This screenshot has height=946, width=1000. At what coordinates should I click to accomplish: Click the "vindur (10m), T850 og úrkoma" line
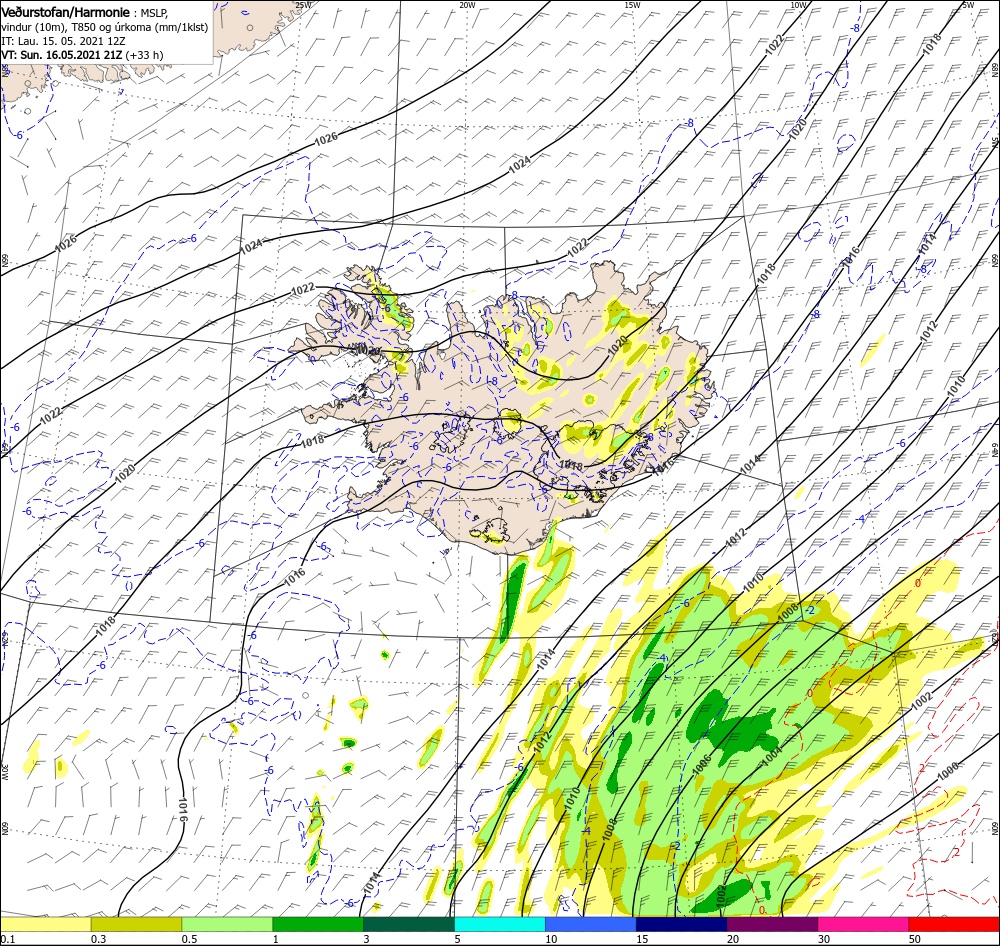coord(105,27)
